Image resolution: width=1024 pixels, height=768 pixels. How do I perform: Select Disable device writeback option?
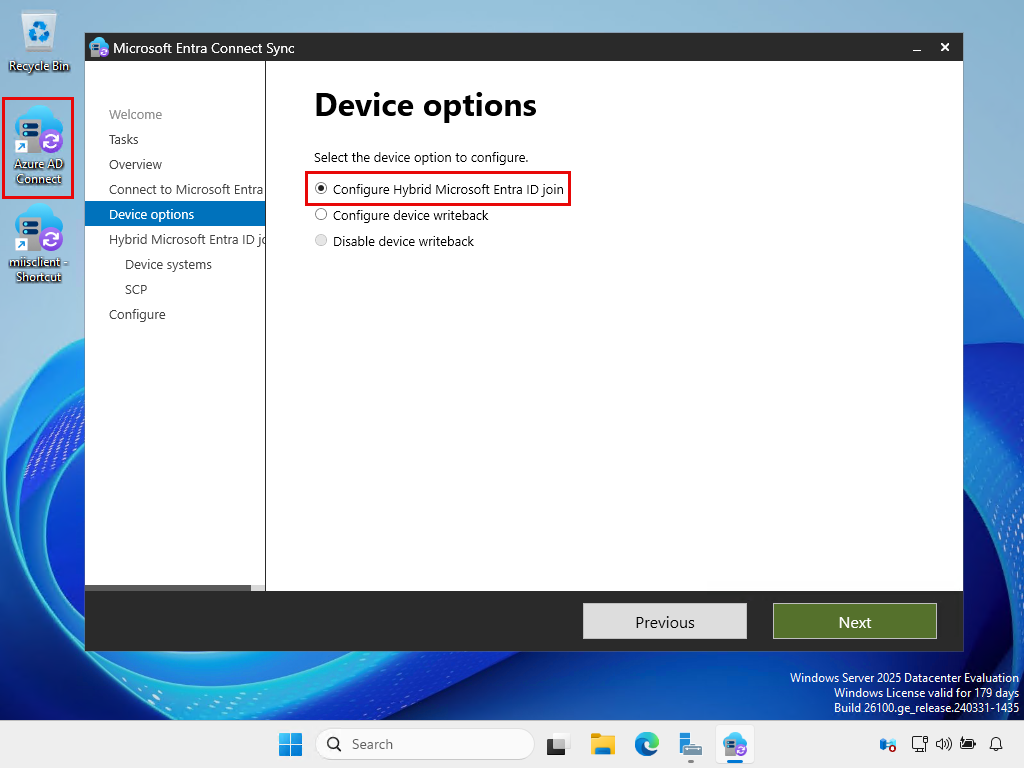394,242
